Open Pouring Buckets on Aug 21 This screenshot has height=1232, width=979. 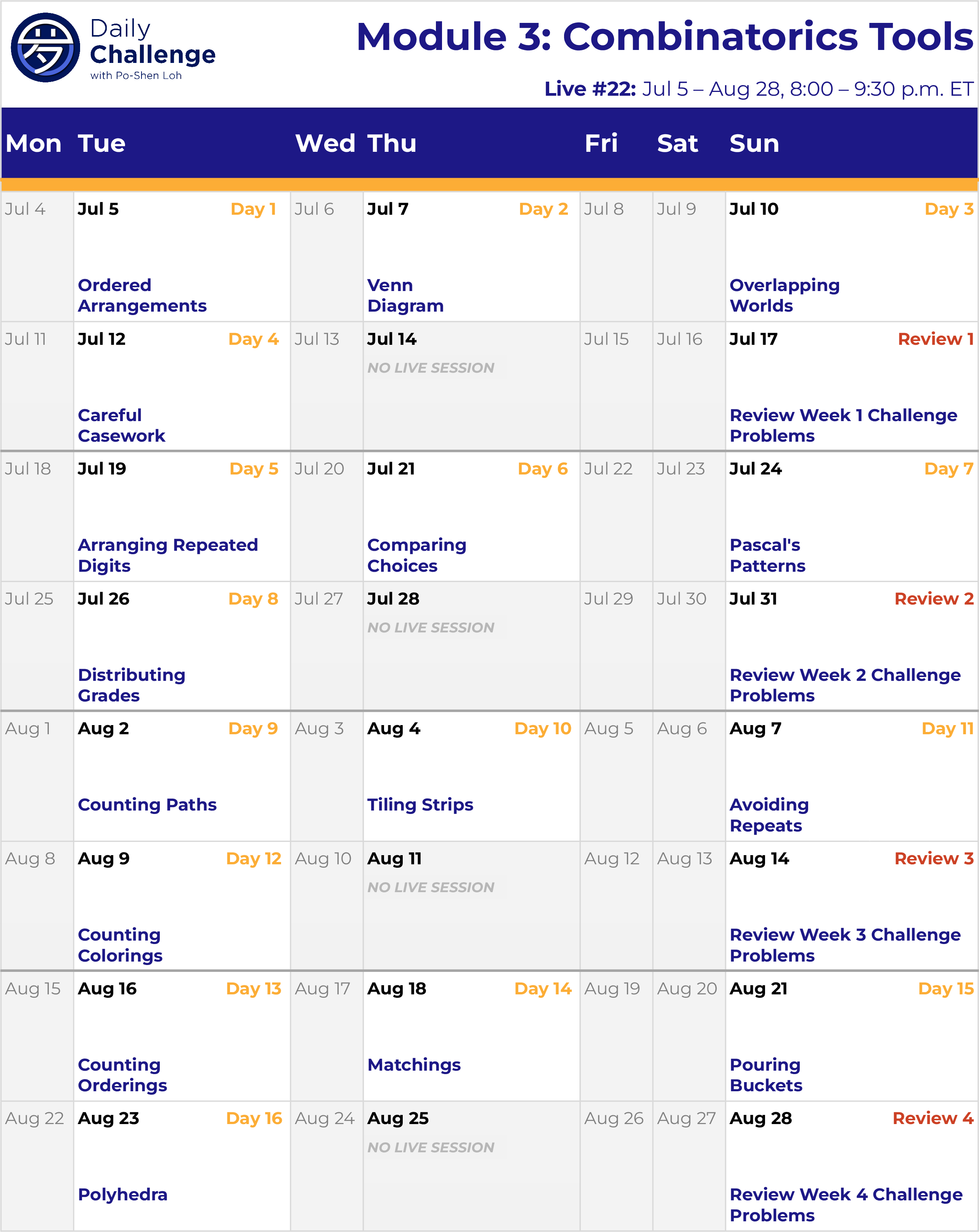pyautogui.click(x=765, y=1075)
